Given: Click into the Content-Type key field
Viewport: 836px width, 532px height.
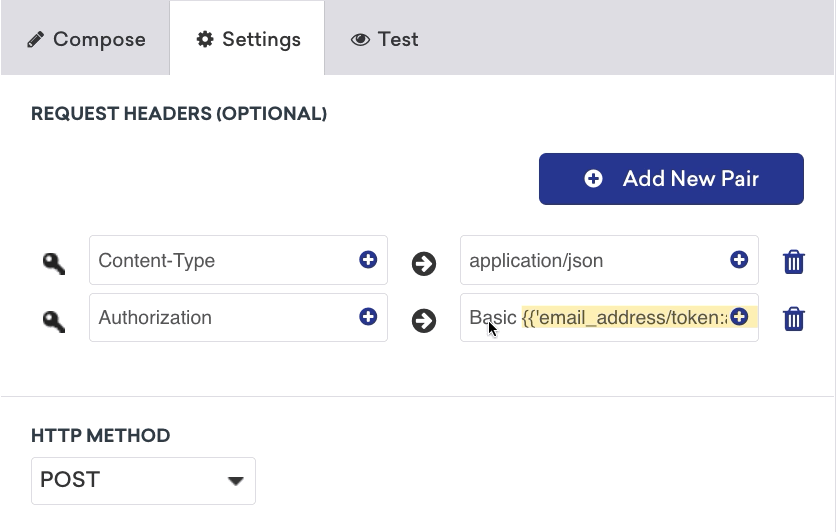Looking at the screenshot, I should coord(220,261).
